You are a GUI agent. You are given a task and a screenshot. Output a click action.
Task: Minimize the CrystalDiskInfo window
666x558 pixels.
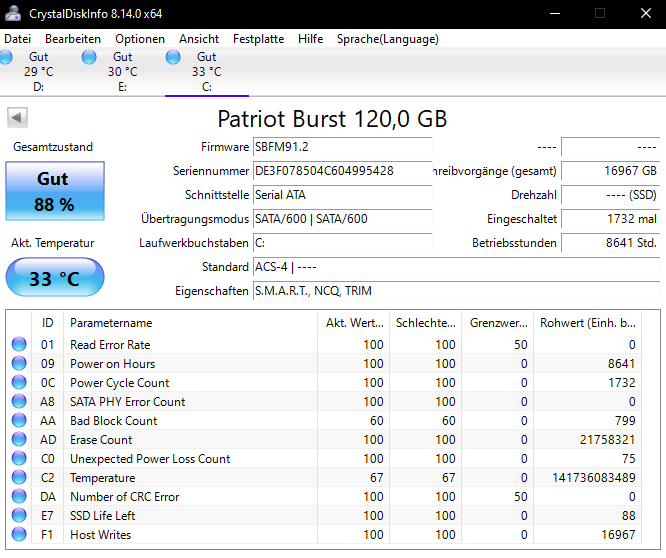(x=555, y=14)
